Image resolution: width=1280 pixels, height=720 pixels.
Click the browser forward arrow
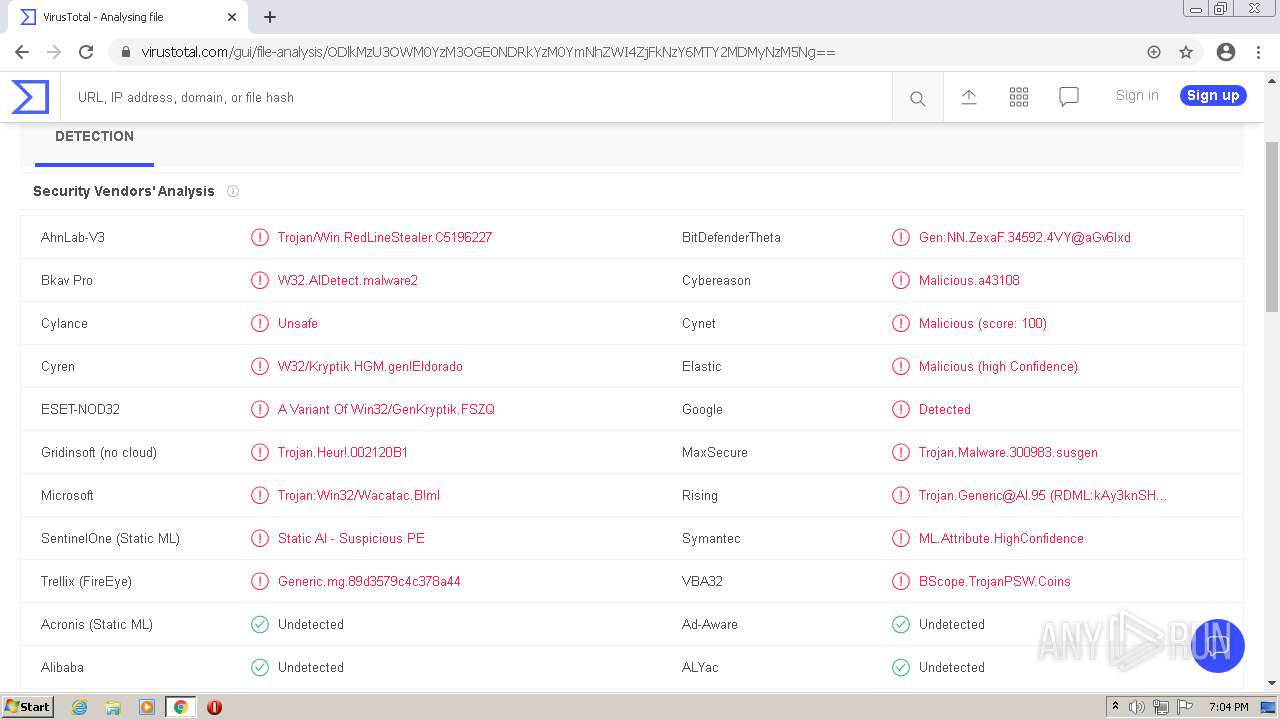[54, 52]
